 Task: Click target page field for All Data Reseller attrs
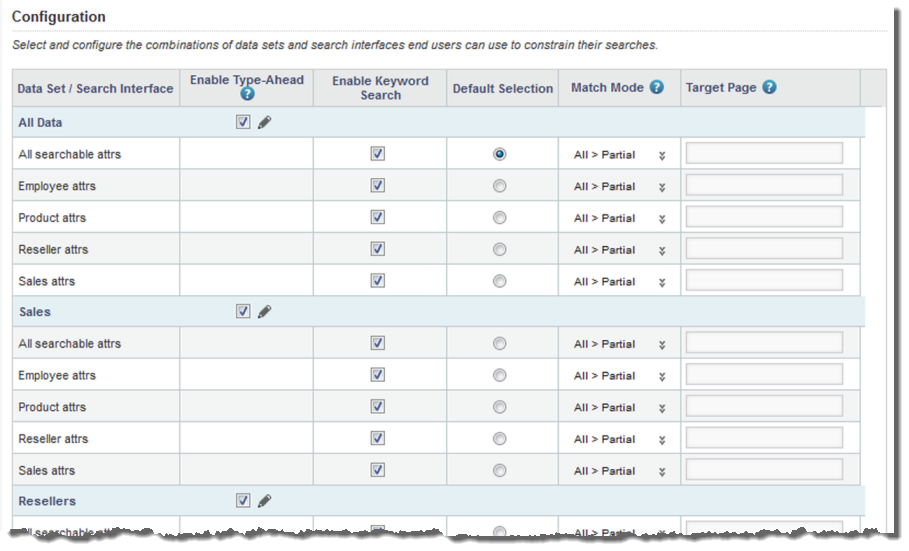tap(764, 249)
